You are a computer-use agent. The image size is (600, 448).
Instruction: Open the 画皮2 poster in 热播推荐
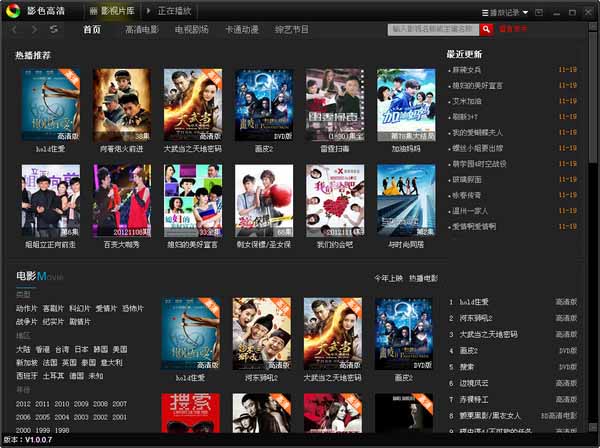pyautogui.click(x=264, y=105)
